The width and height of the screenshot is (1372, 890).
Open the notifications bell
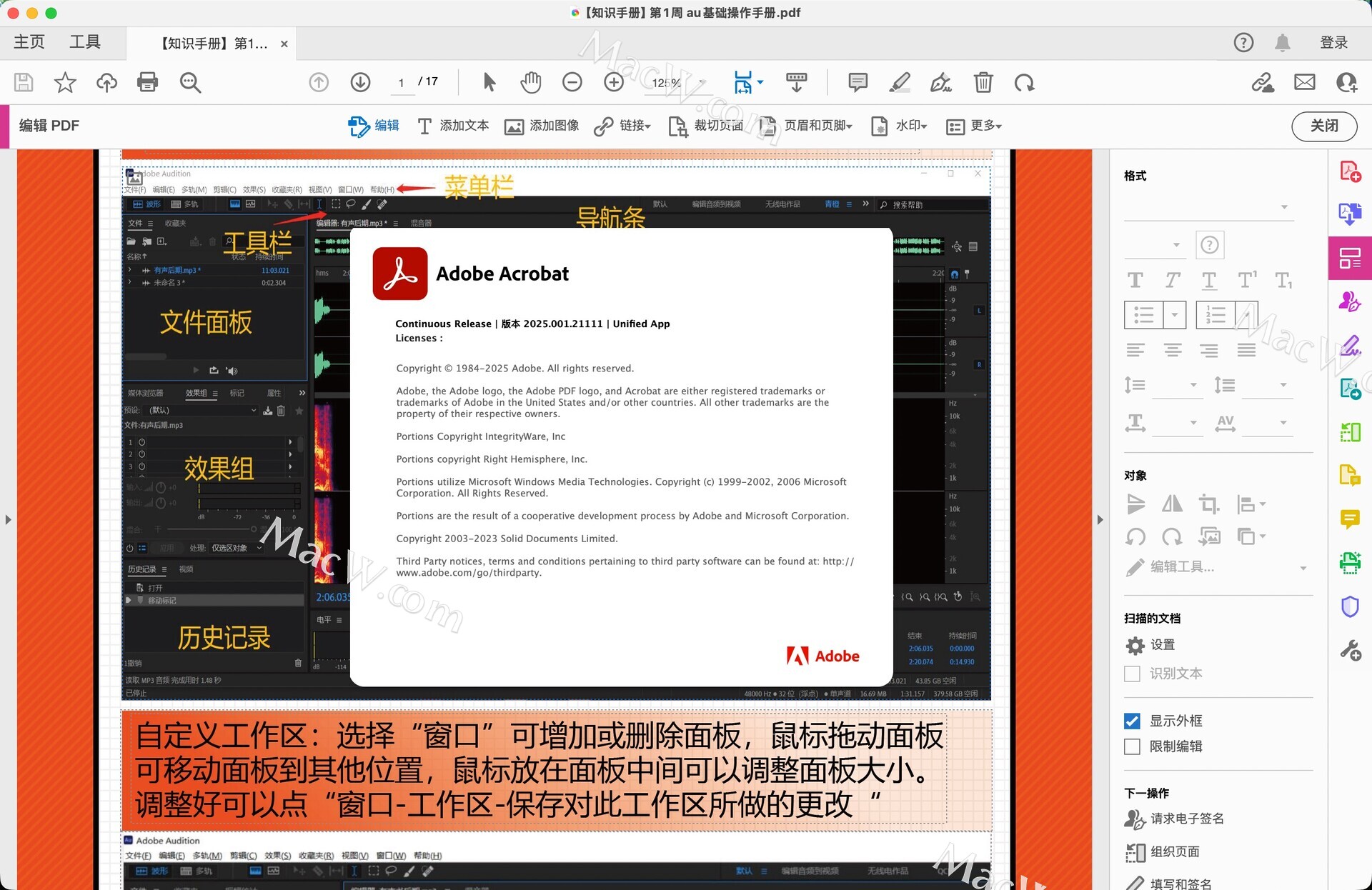pyautogui.click(x=1283, y=43)
